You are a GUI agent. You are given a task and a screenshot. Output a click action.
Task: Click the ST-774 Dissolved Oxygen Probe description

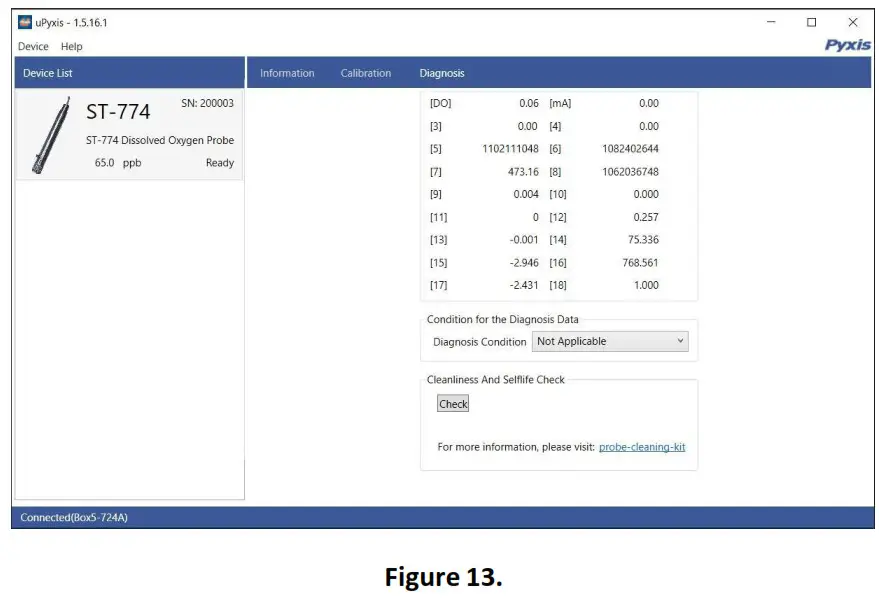point(160,140)
